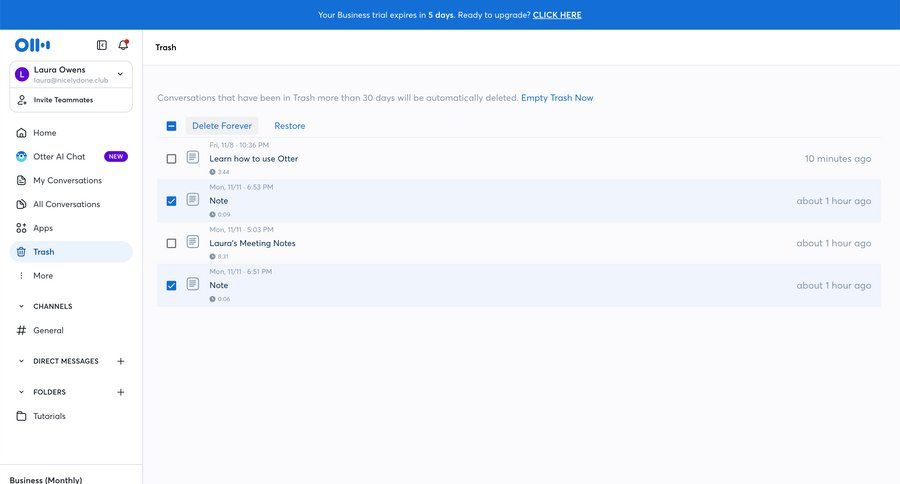
Task: Click document icon for Laura's Meeting Notes
Action: pos(193,242)
